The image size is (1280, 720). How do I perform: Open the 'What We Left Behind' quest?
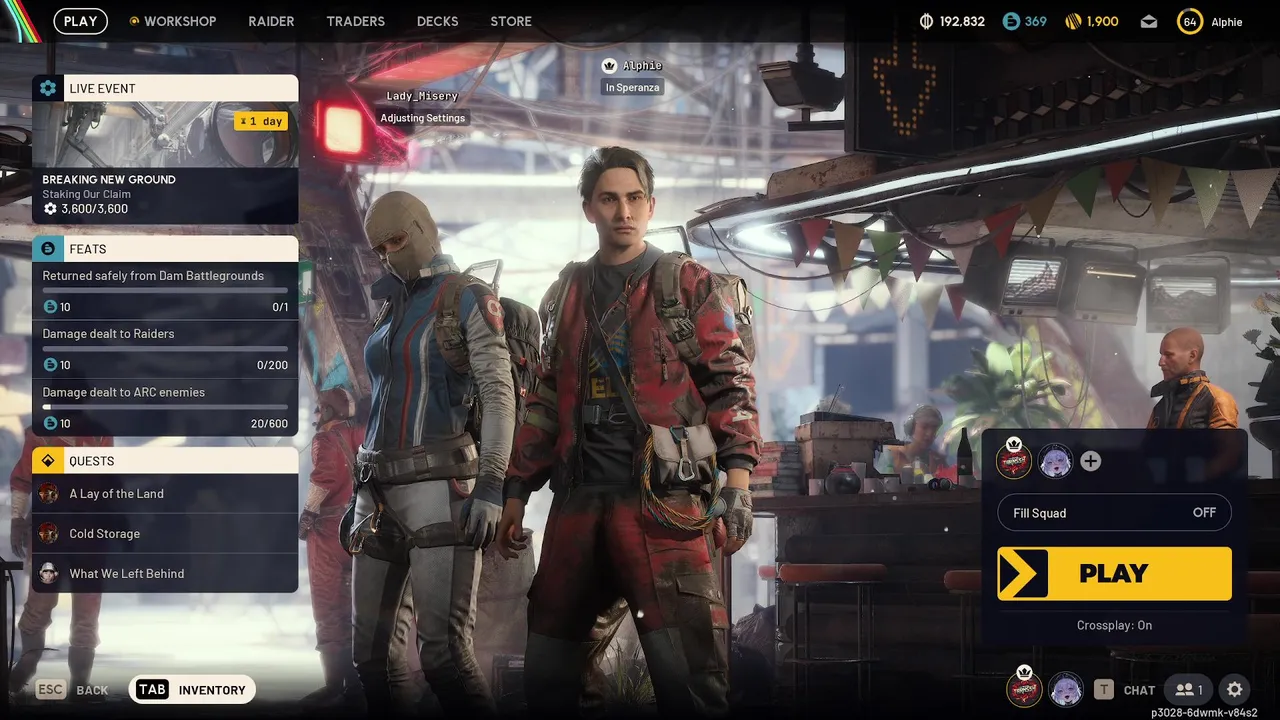pos(165,574)
